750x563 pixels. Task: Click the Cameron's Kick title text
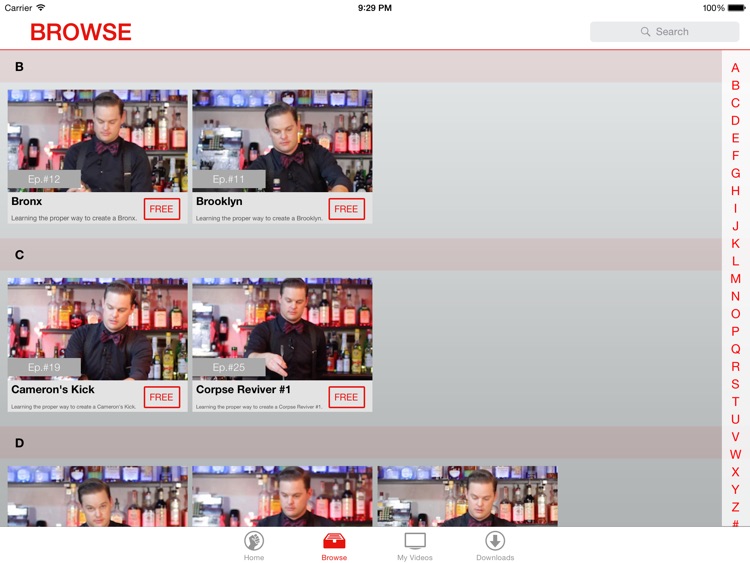[53, 389]
